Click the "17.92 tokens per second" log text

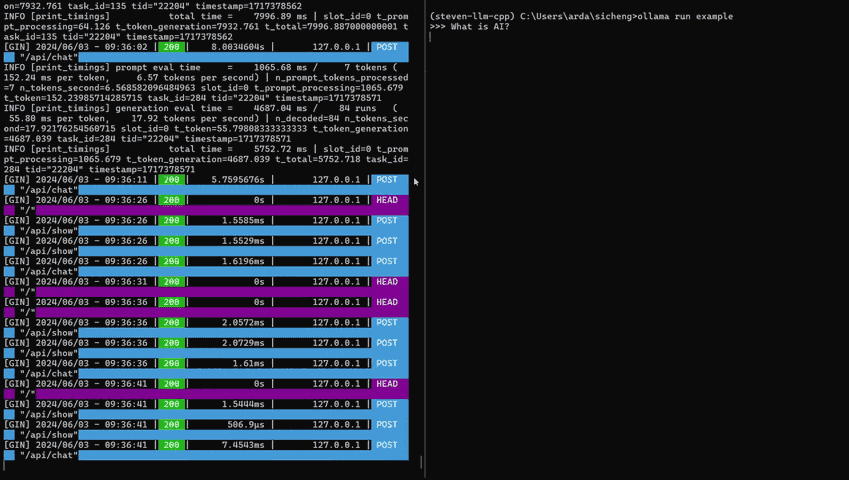(x=192, y=119)
